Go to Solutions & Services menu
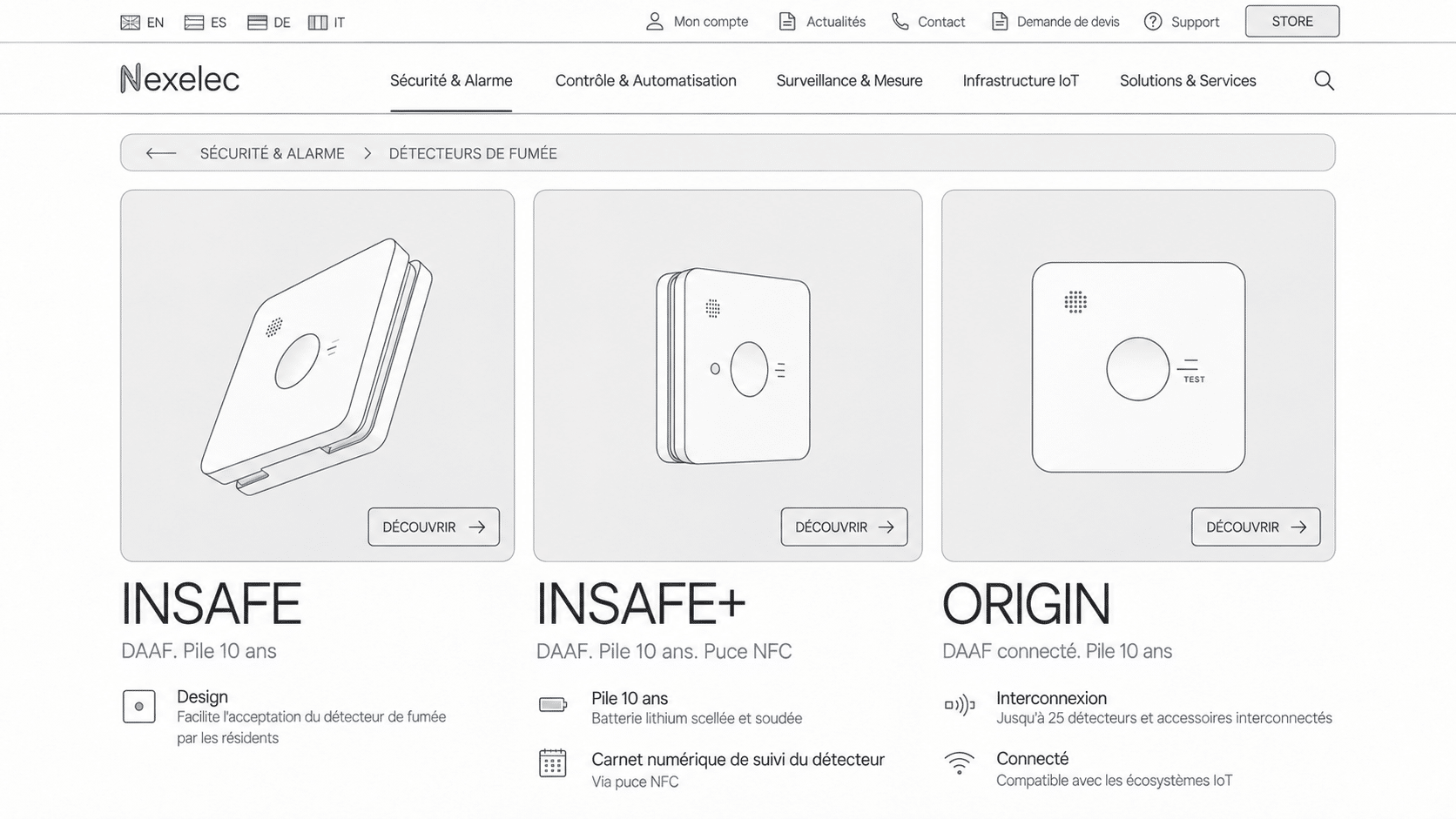Viewport: 1456px width, 819px height. pyautogui.click(x=1188, y=81)
